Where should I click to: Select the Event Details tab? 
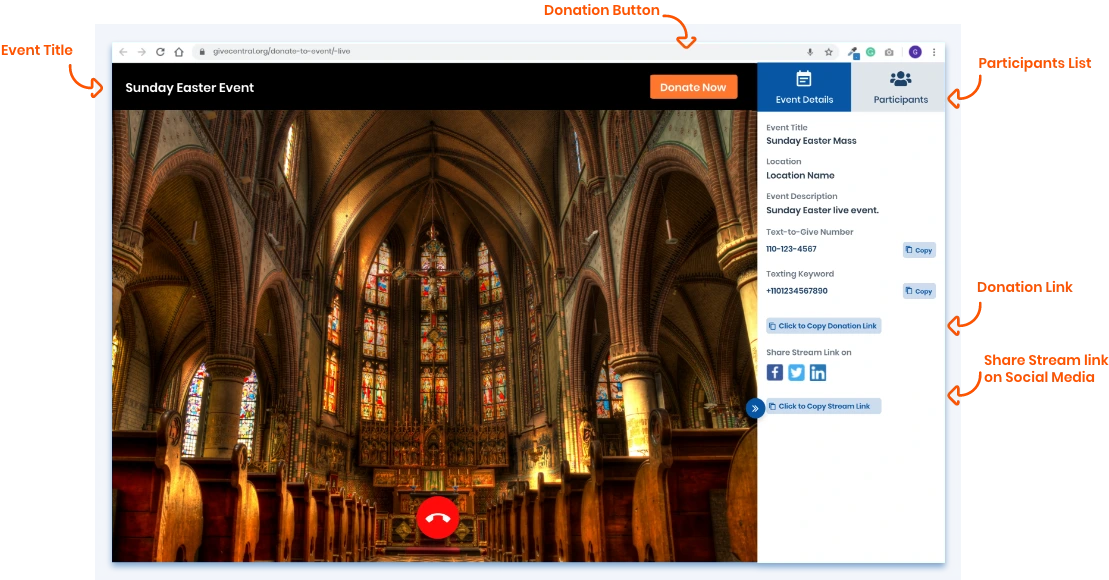pyautogui.click(x=804, y=88)
